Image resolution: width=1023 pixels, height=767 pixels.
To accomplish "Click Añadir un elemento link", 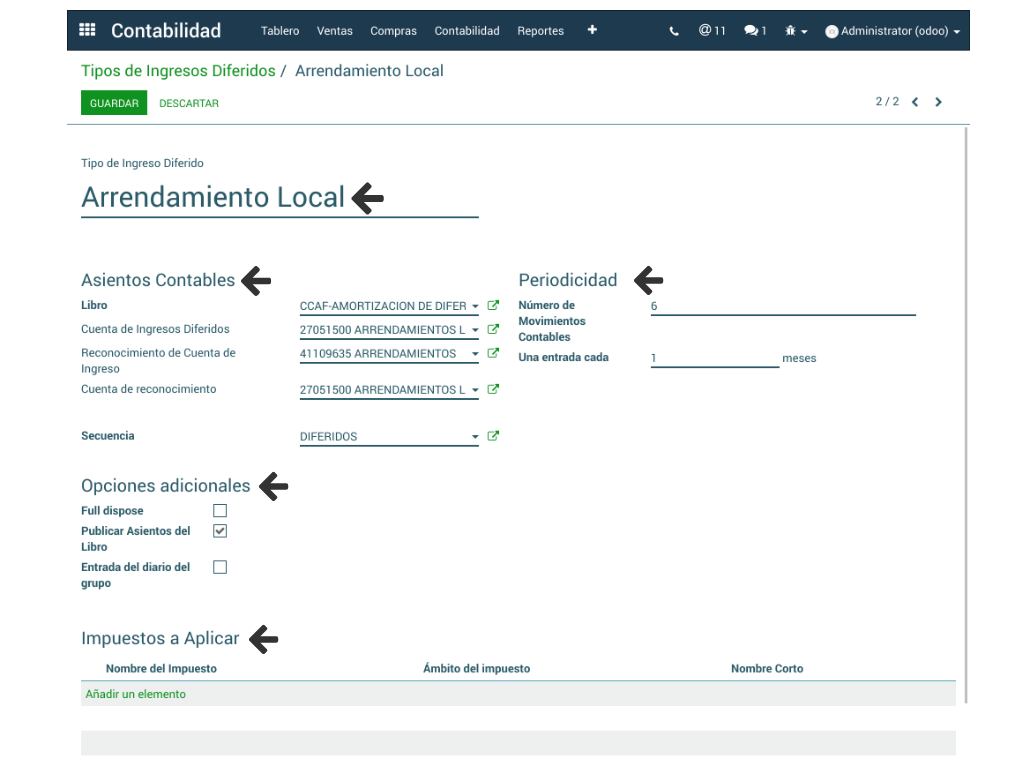I will 135,694.
